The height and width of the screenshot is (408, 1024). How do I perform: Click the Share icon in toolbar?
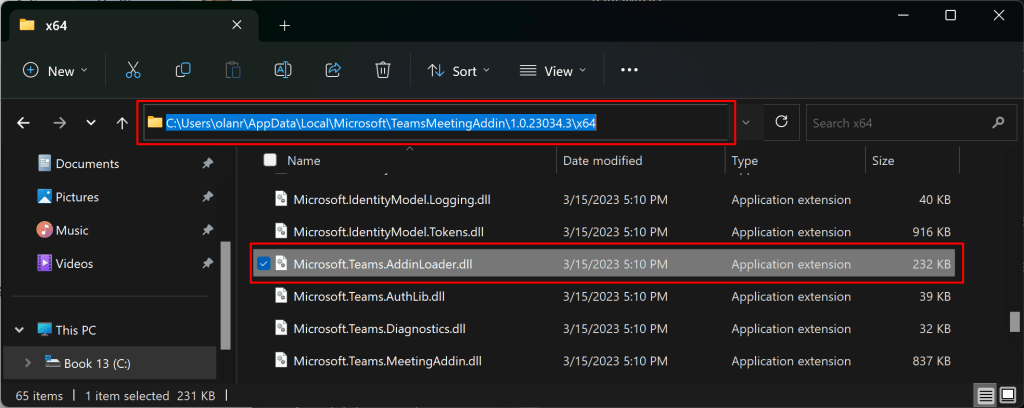click(x=333, y=70)
